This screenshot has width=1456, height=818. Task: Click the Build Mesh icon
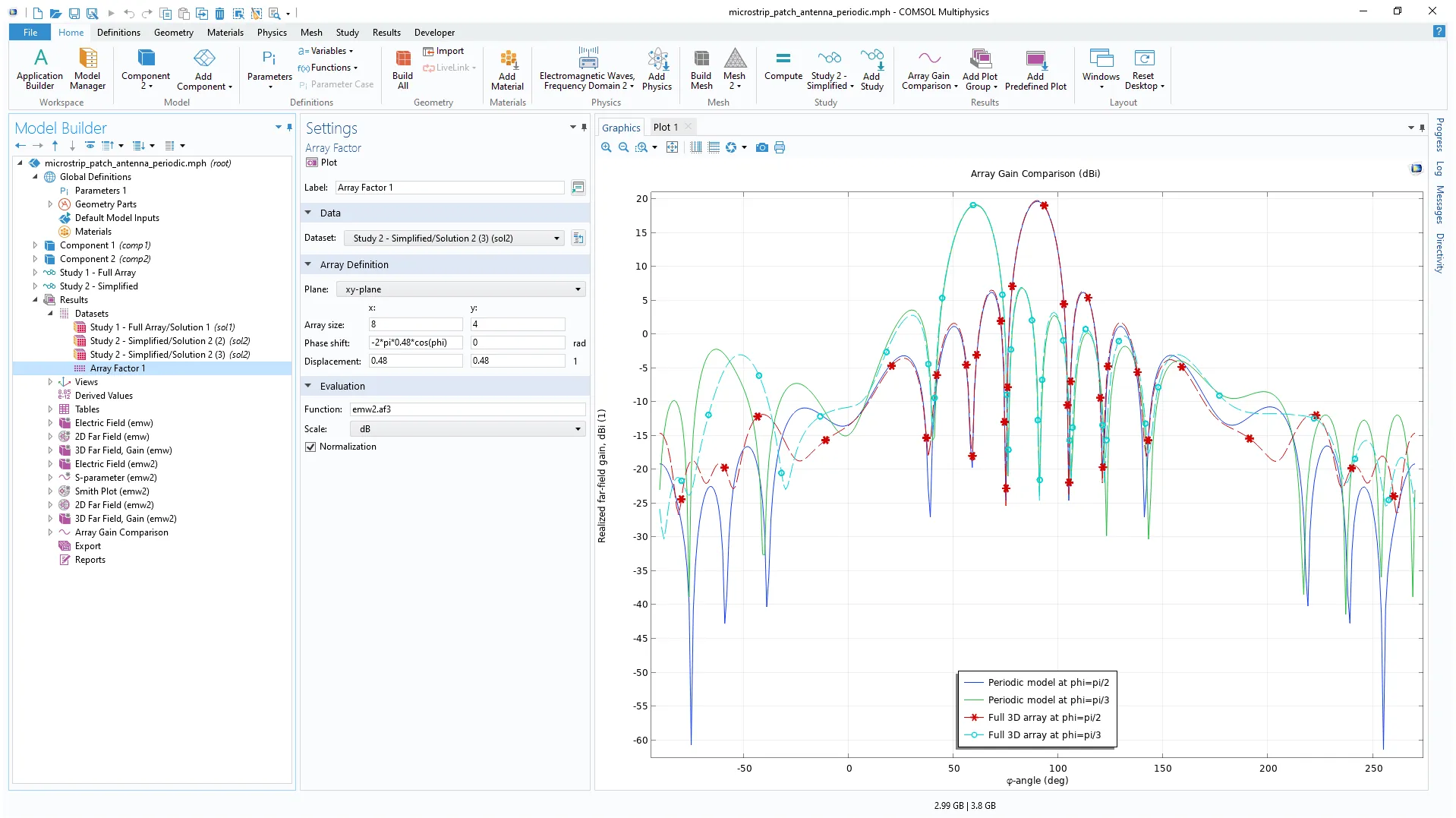pyautogui.click(x=701, y=68)
